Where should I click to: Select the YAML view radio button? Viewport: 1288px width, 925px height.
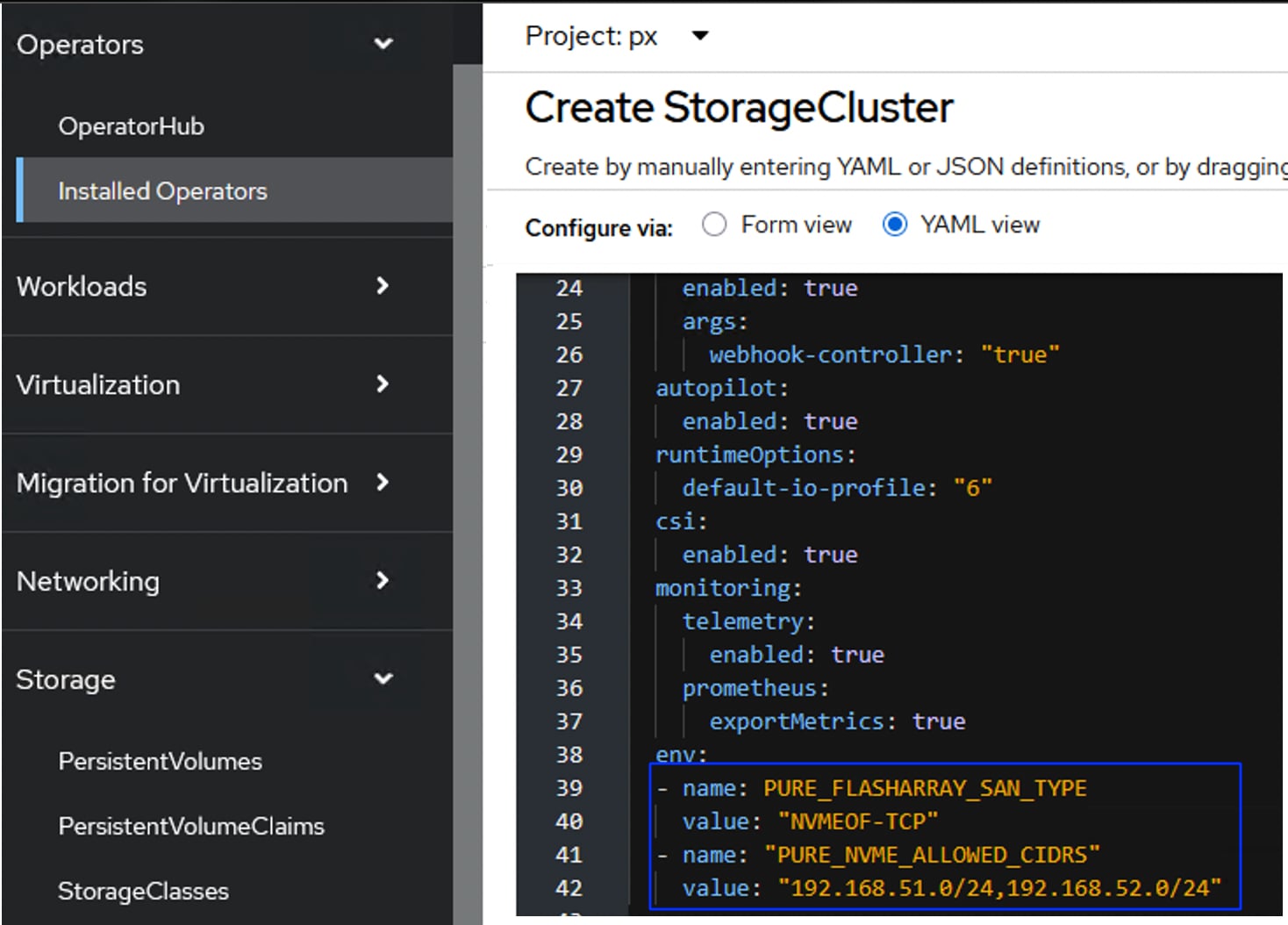coord(894,226)
